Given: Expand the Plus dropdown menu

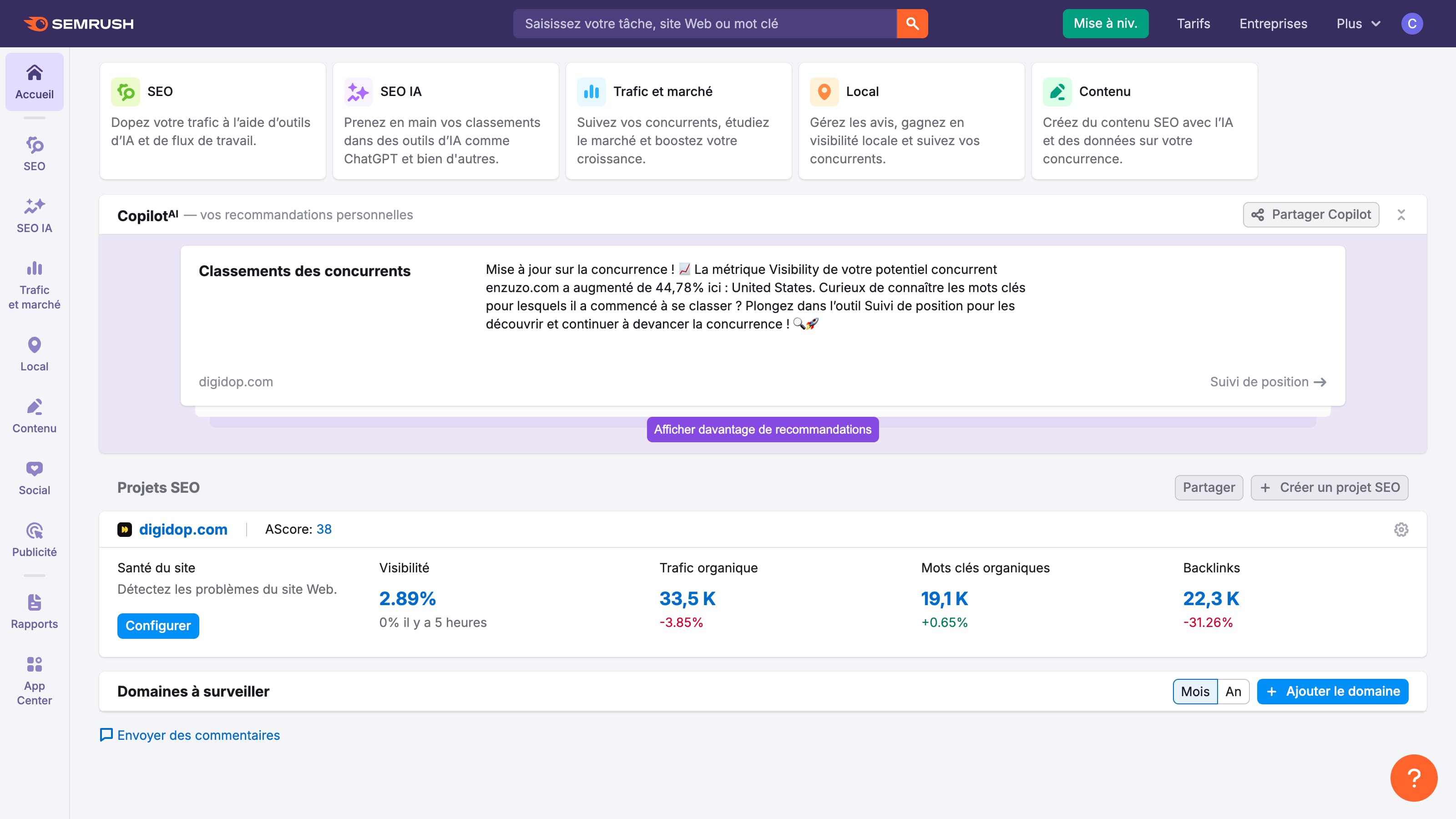Looking at the screenshot, I should click(1358, 24).
